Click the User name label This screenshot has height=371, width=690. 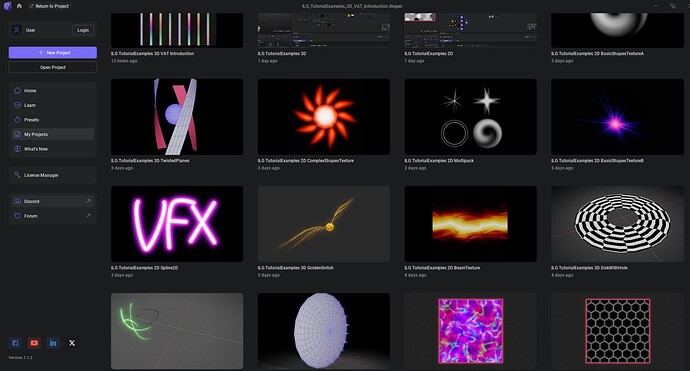[x=30, y=30]
